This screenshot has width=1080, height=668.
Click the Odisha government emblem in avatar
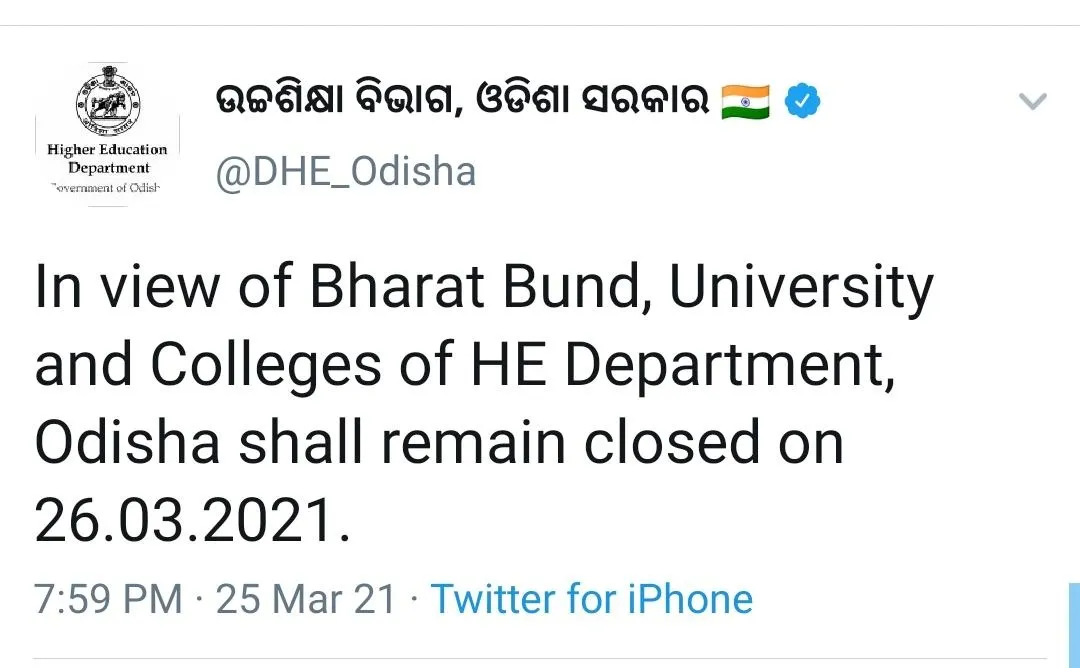[108, 101]
